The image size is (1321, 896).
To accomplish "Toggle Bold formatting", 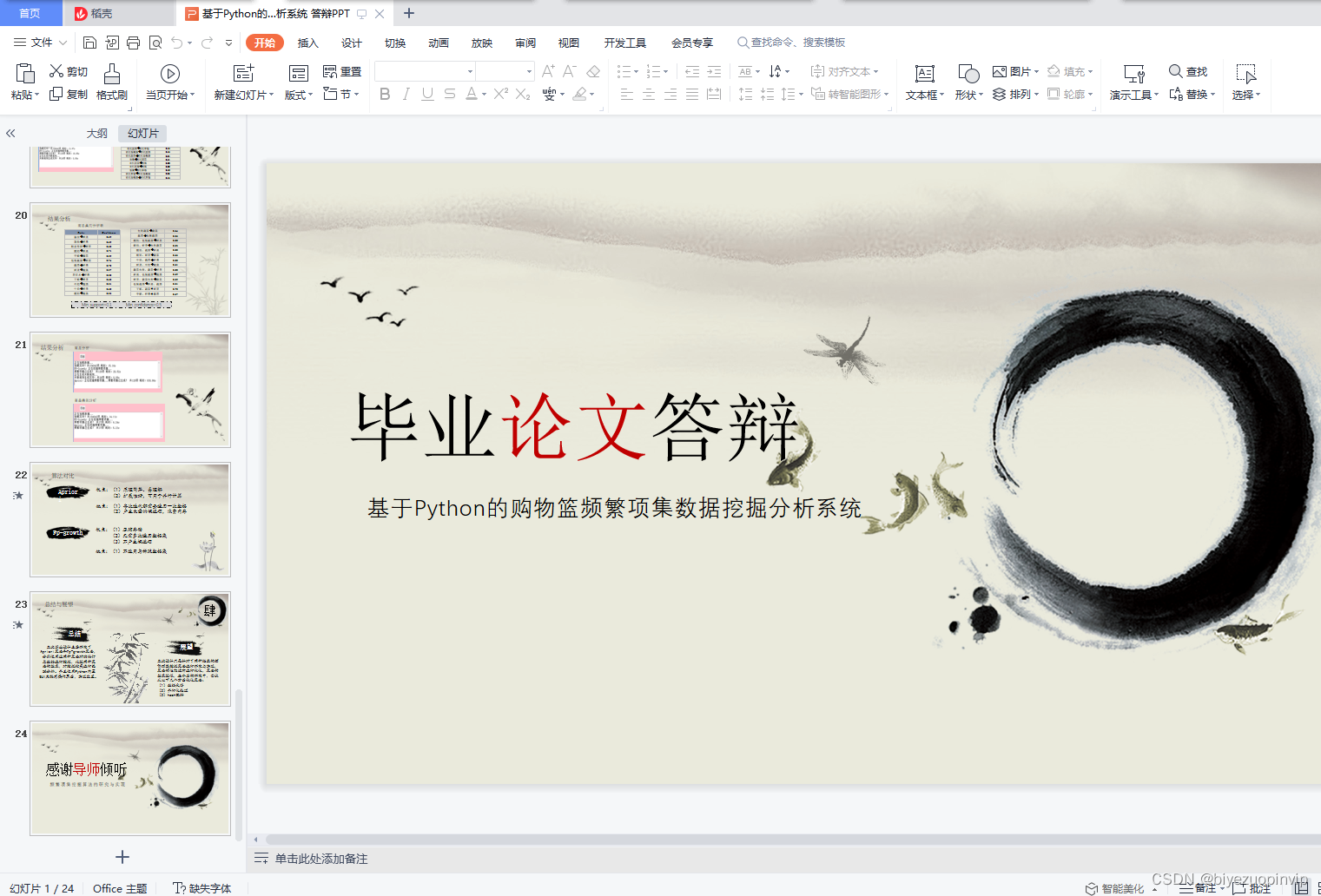I will [x=385, y=94].
